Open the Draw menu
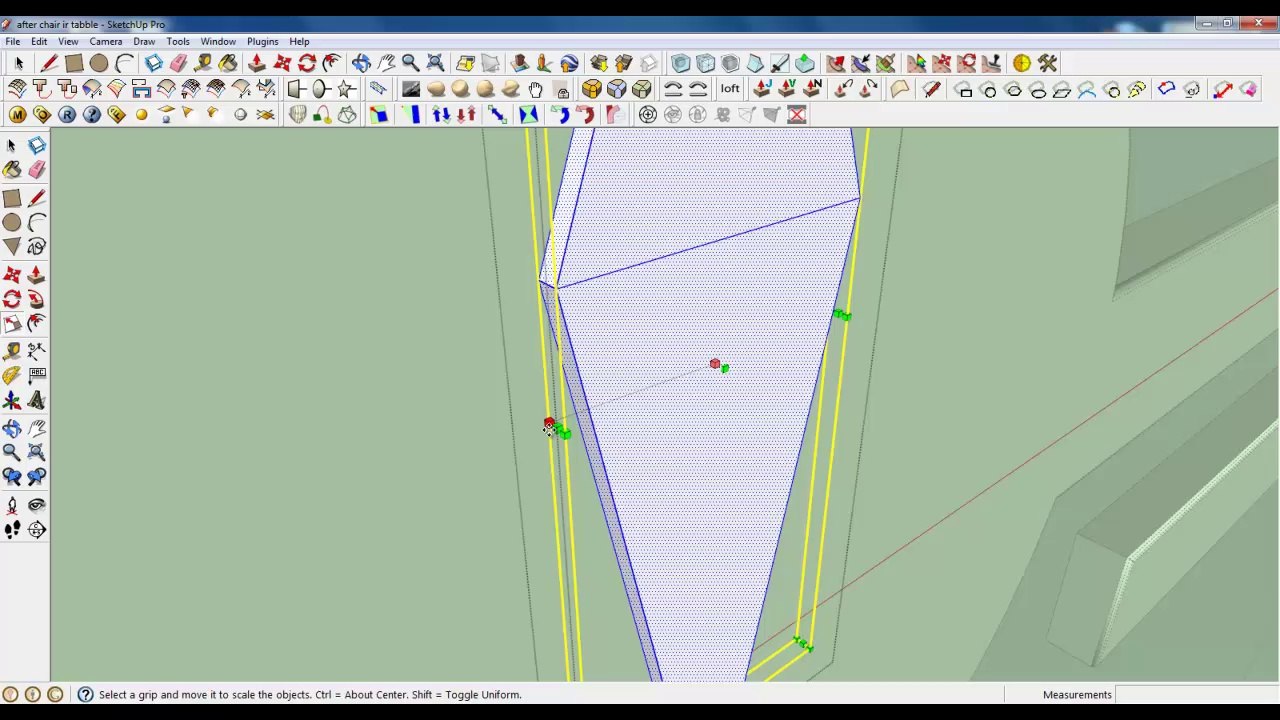This screenshot has width=1280, height=720. (x=144, y=42)
